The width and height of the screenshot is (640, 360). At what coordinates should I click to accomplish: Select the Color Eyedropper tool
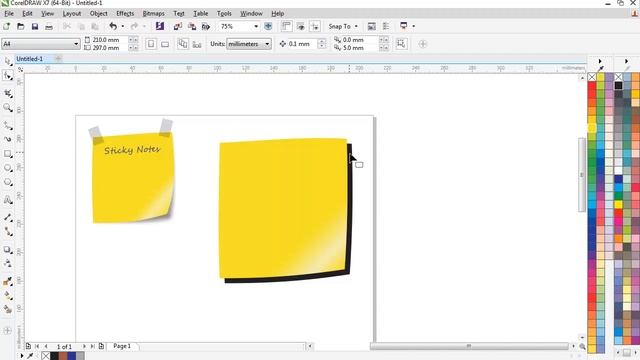click(x=8, y=282)
